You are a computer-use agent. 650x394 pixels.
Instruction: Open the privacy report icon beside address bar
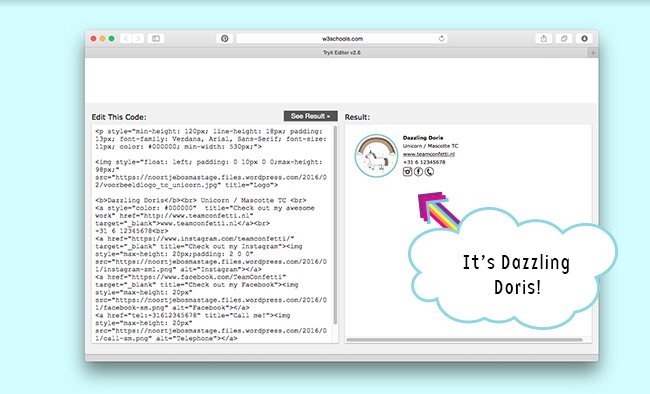tap(225, 39)
